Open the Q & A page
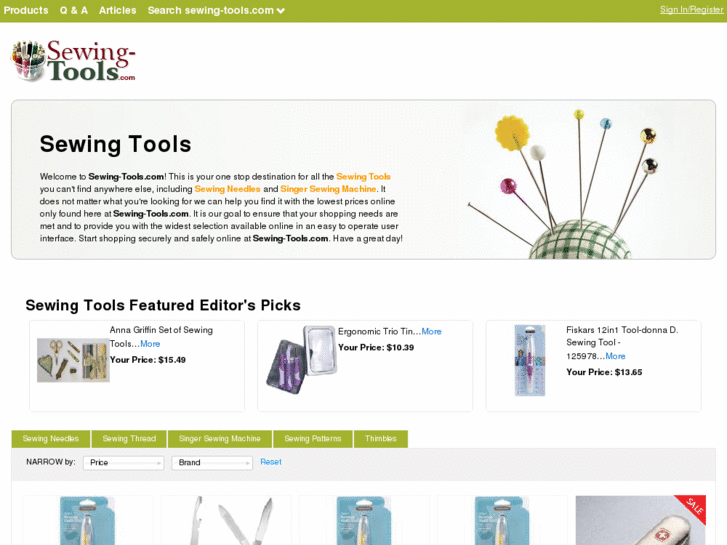 click(x=74, y=10)
